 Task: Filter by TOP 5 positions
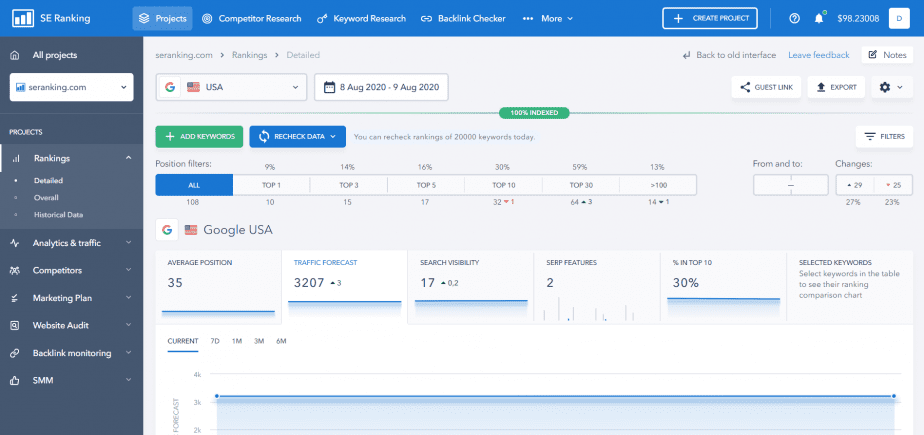[x=426, y=185]
